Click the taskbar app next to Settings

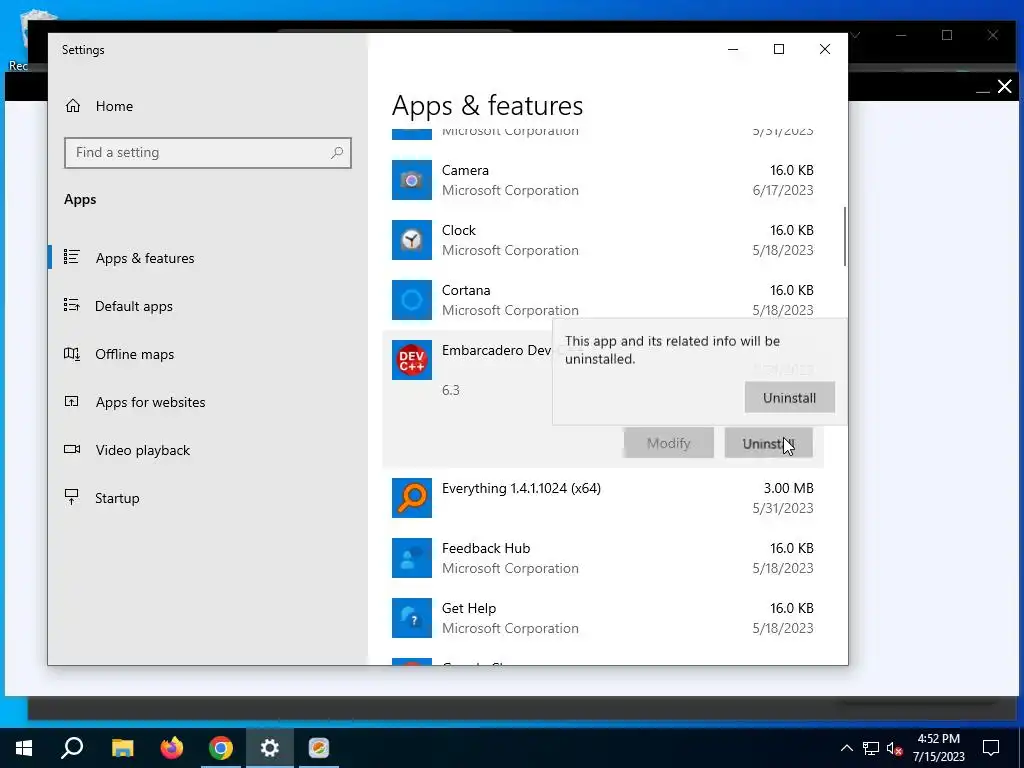[x=319, y=748]
